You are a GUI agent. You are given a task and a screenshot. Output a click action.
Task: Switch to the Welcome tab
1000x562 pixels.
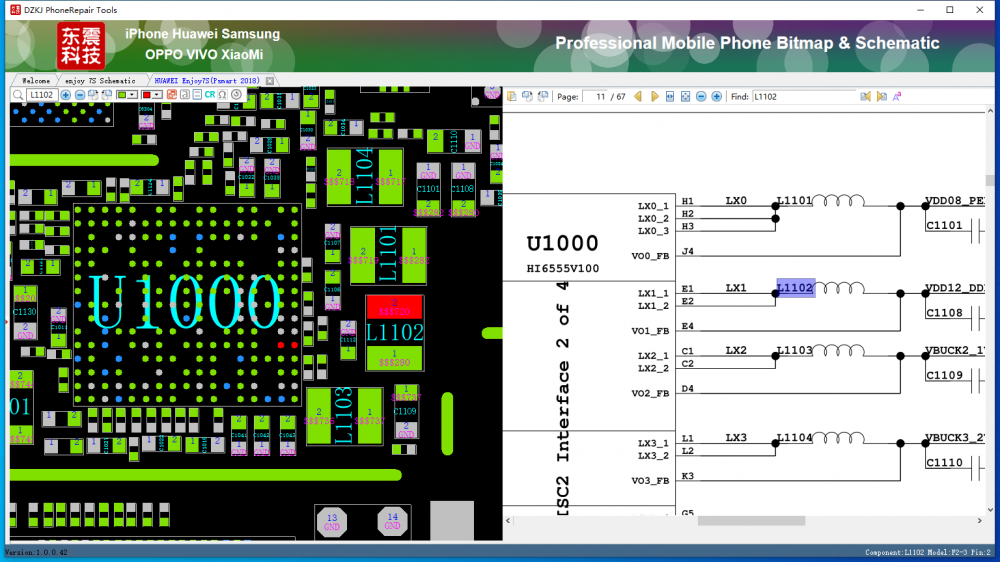[35, 80]
